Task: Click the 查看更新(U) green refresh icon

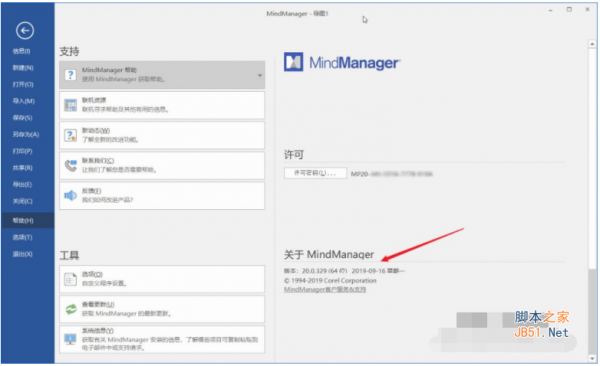Action: coord(70,309)
